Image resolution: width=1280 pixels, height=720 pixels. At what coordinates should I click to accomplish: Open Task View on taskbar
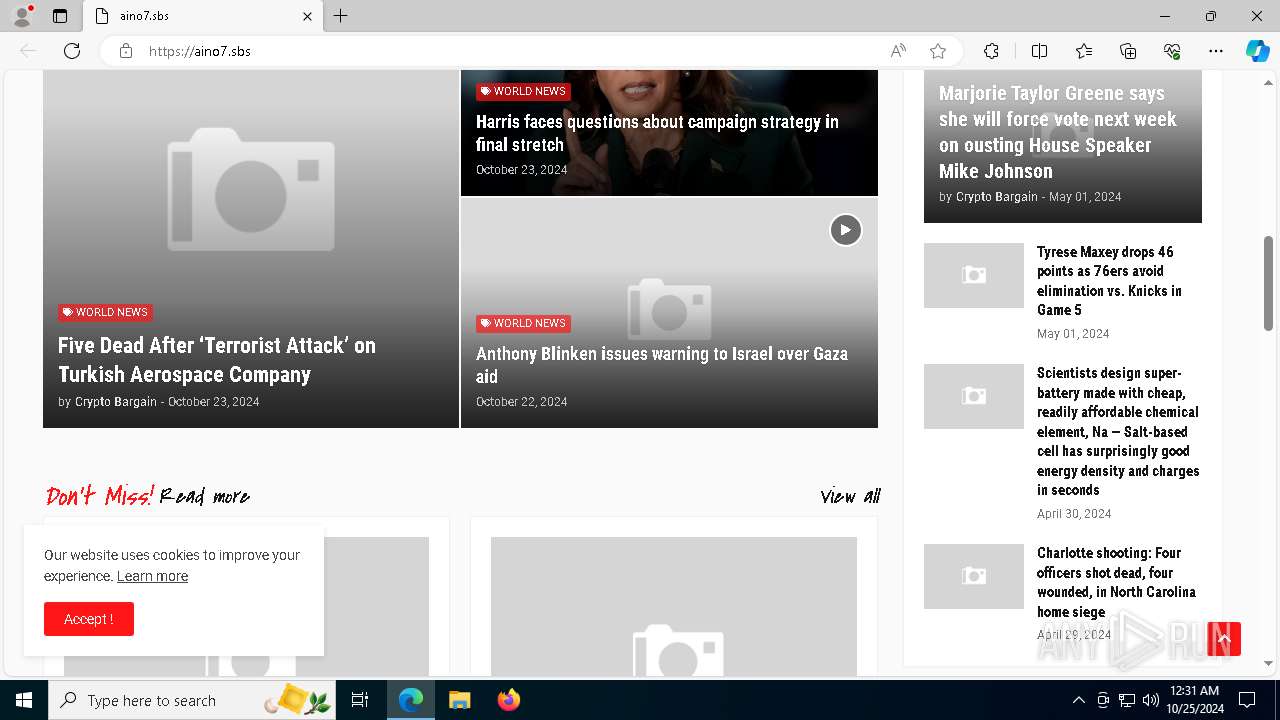(360, 700)
